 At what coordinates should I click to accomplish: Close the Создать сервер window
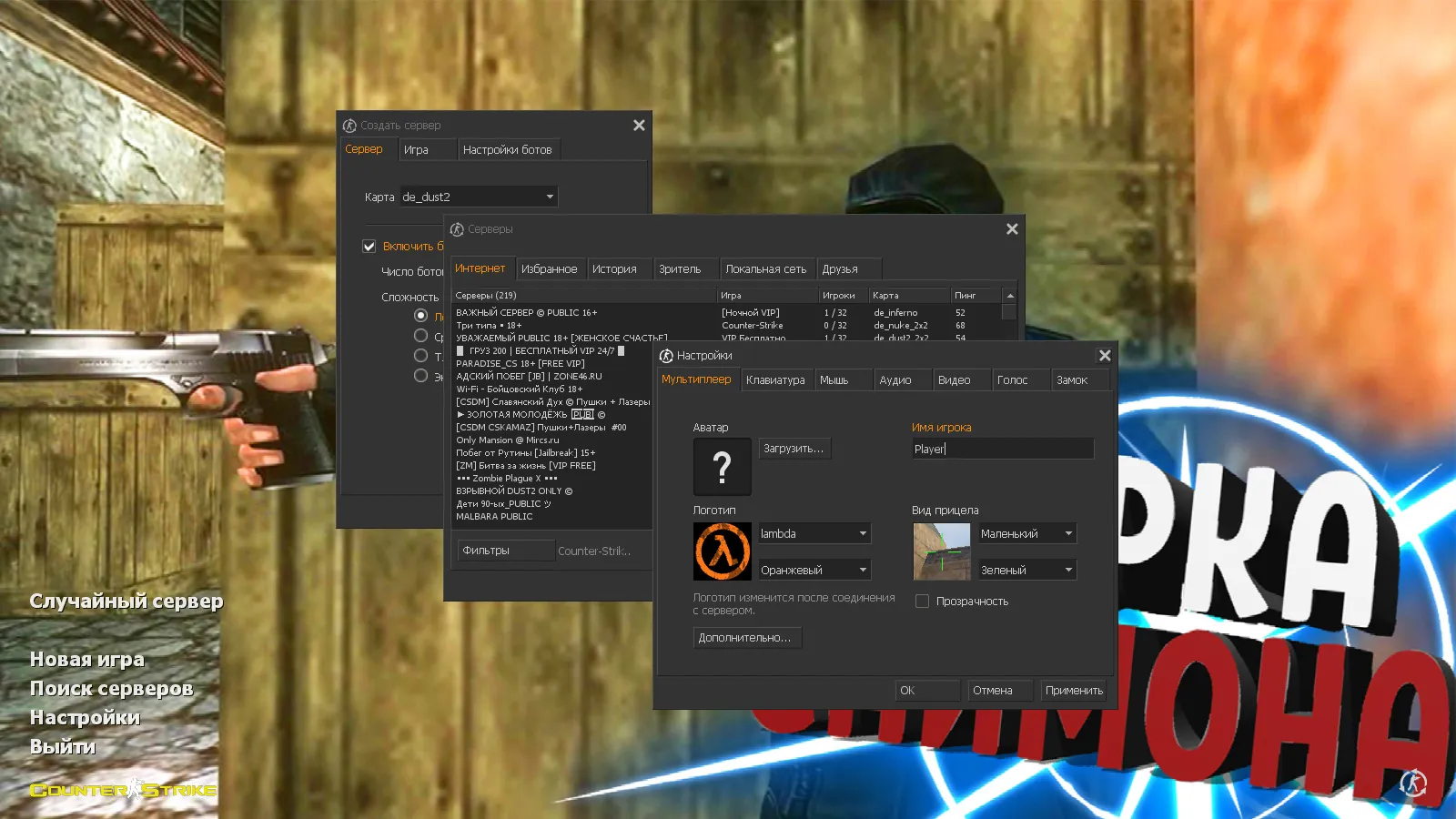point(639,126)
